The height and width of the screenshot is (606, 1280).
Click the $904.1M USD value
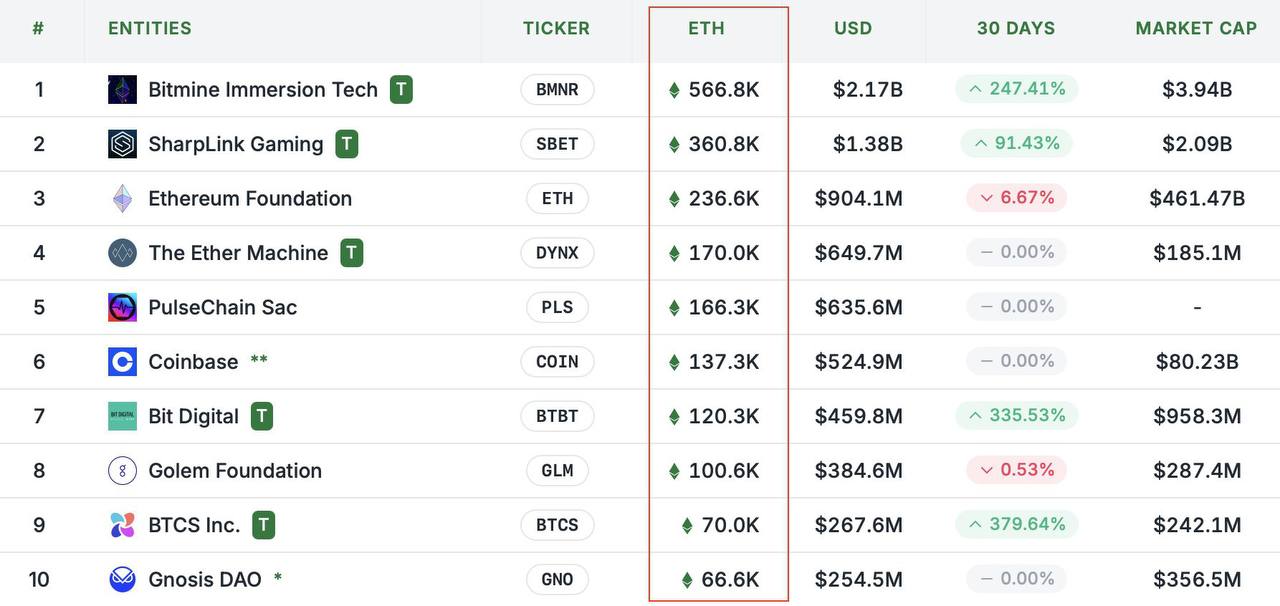859,198
